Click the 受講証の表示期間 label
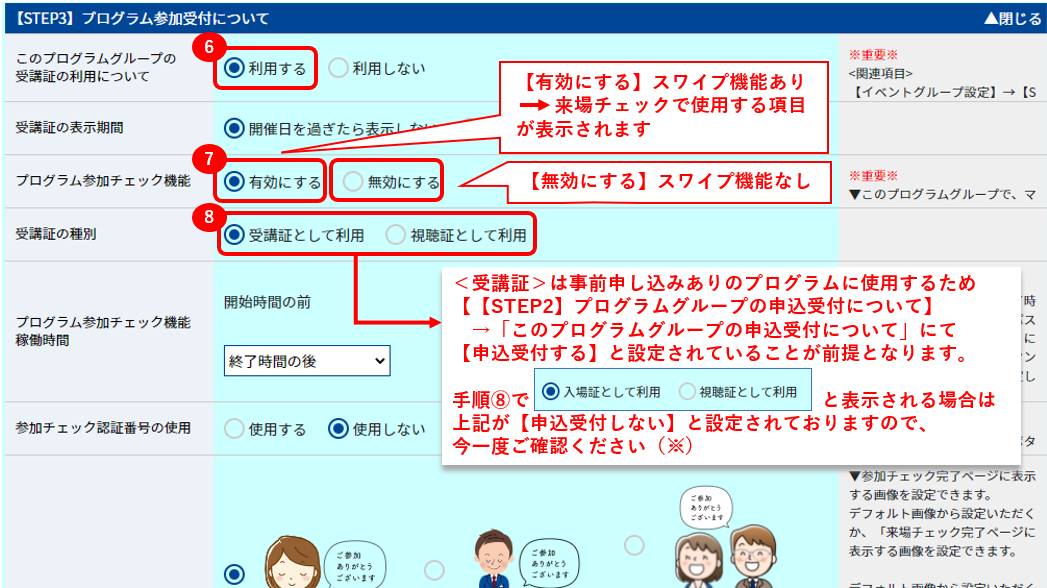Screen dimensions: 1047x588 (69, 127)
